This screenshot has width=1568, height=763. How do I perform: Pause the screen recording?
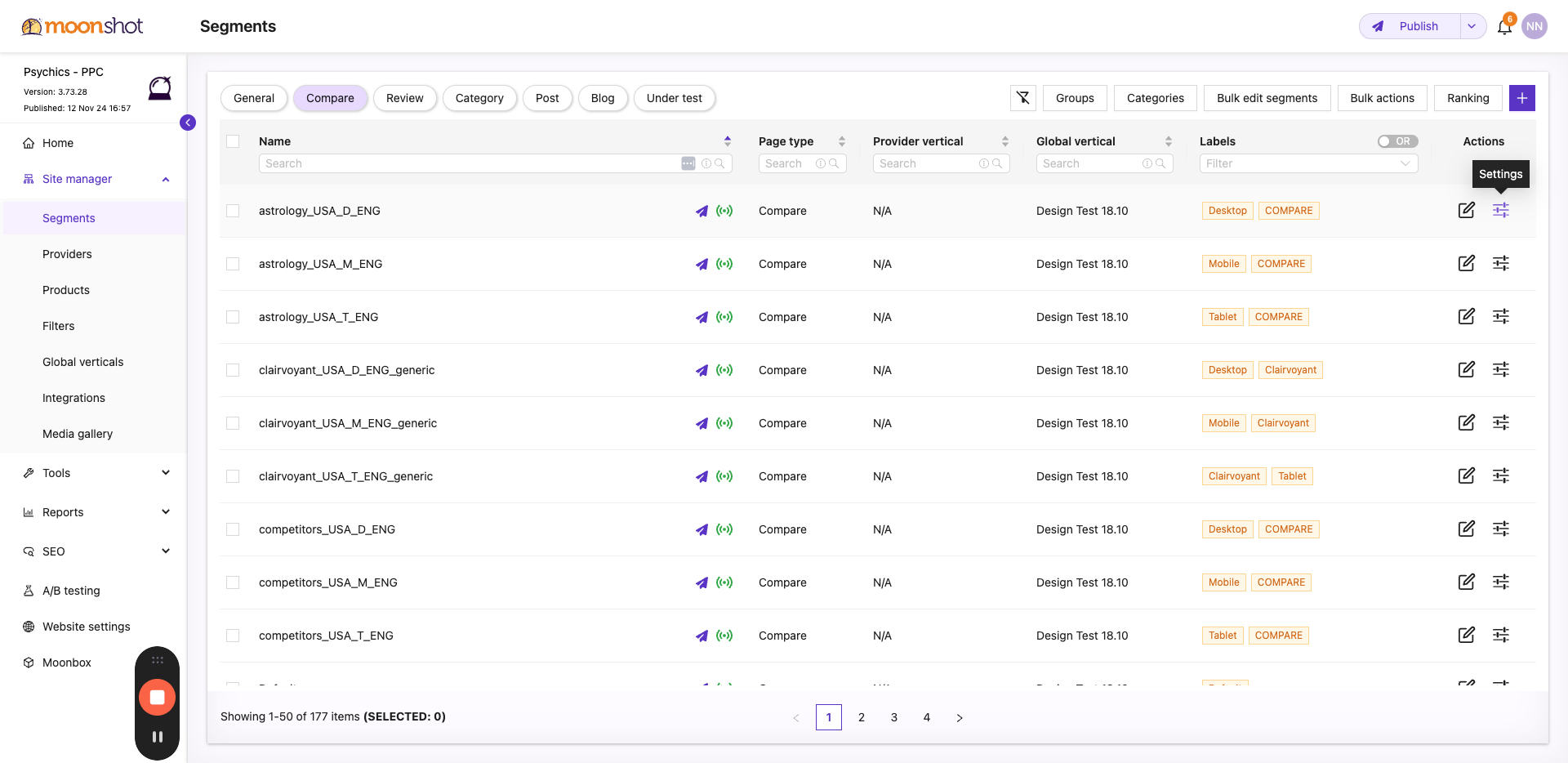[158, 737]
